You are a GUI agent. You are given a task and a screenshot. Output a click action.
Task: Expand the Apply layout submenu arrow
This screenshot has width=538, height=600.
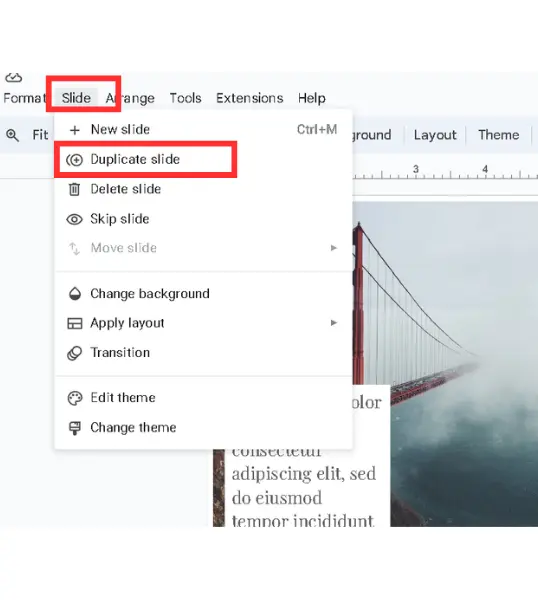point(334,323)
